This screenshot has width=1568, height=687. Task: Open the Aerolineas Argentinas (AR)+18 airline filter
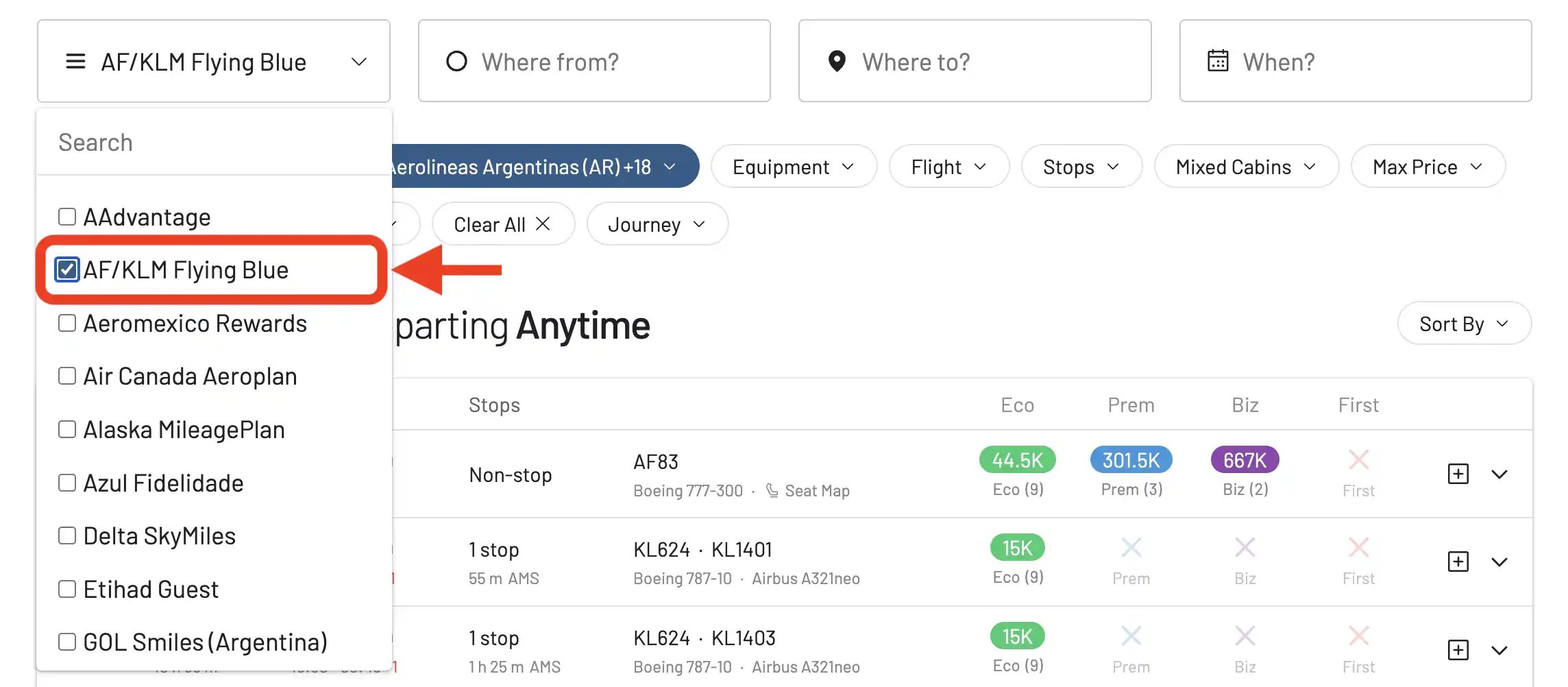click(x=545, y=166)
